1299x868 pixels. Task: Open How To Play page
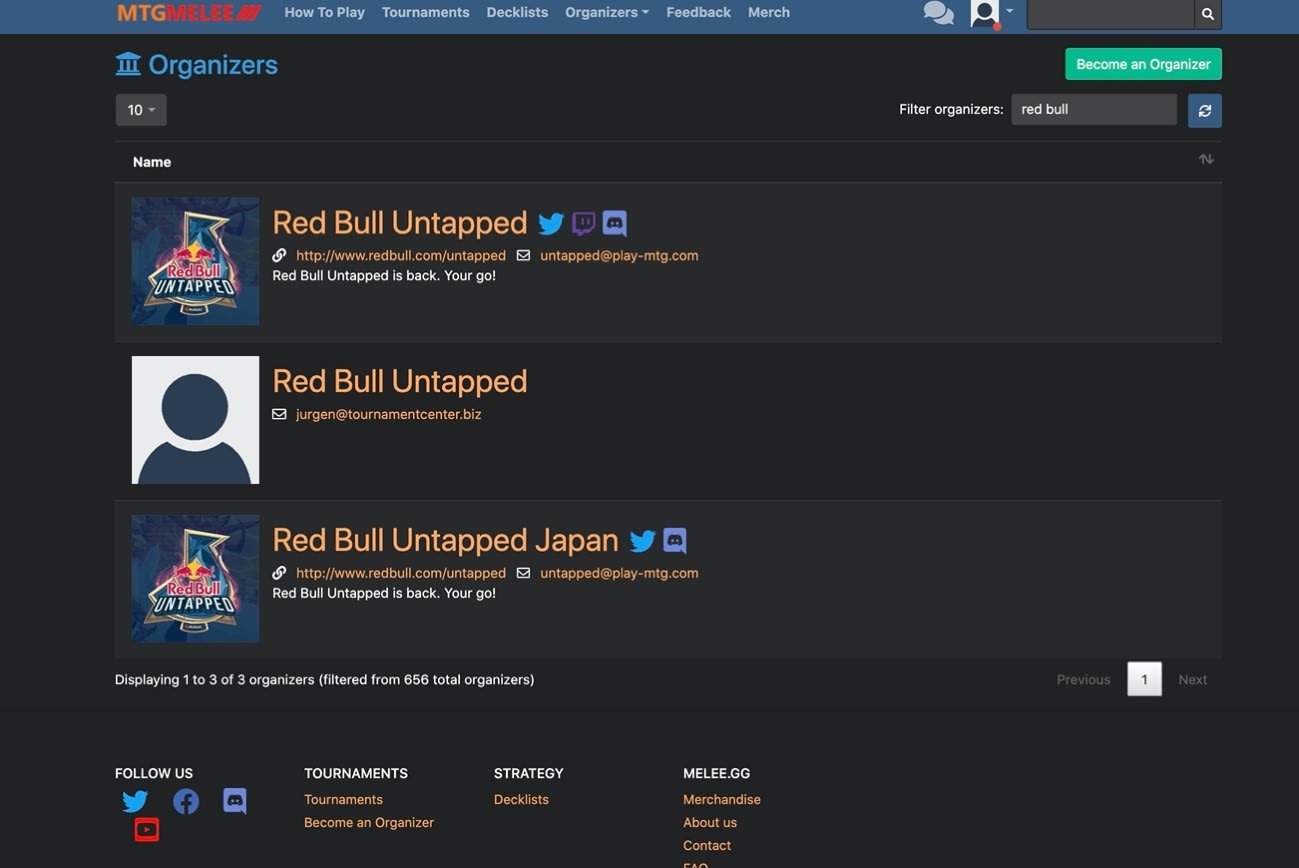pos(325,12)
